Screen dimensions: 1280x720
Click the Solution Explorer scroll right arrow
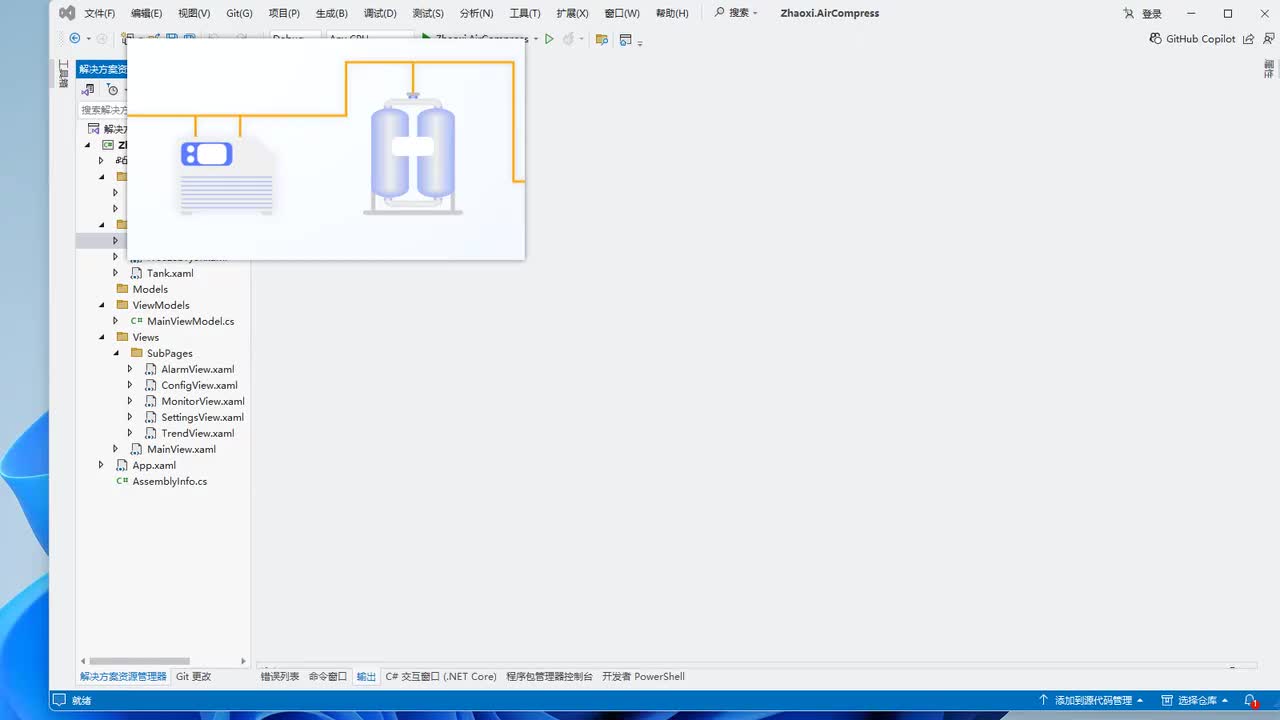[x=243, y=661]
